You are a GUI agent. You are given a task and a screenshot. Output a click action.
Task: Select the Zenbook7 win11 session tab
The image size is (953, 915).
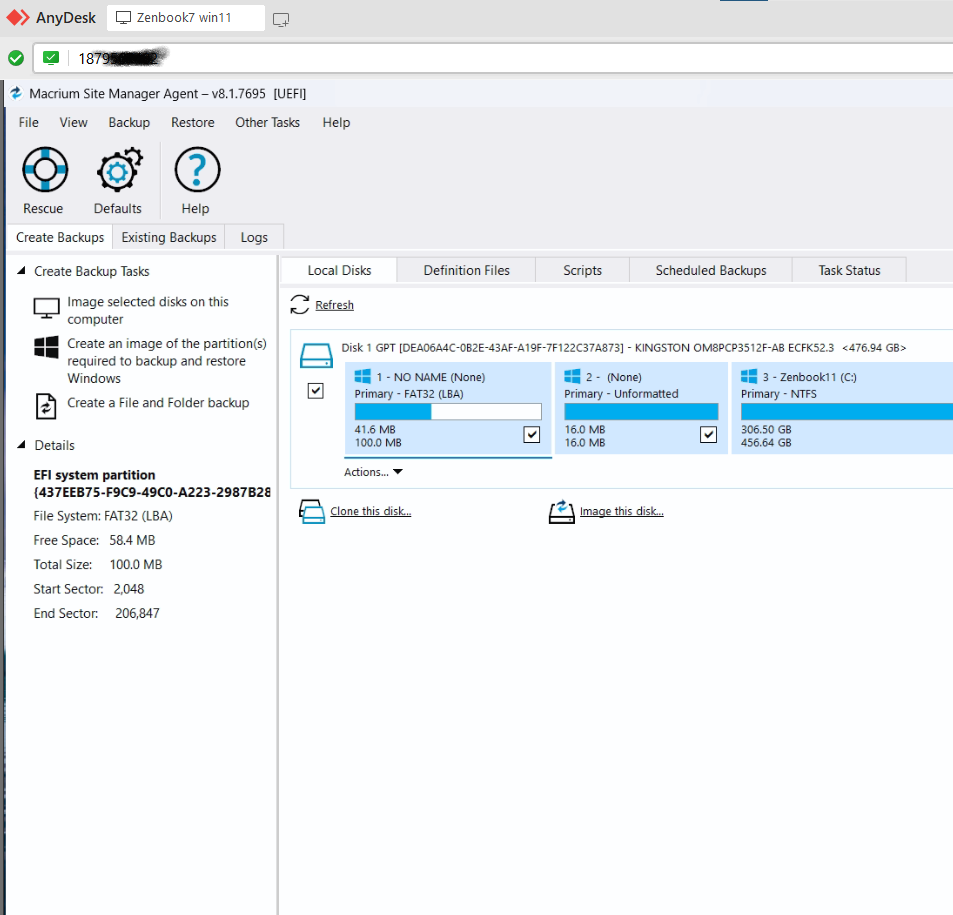[186, 18]
